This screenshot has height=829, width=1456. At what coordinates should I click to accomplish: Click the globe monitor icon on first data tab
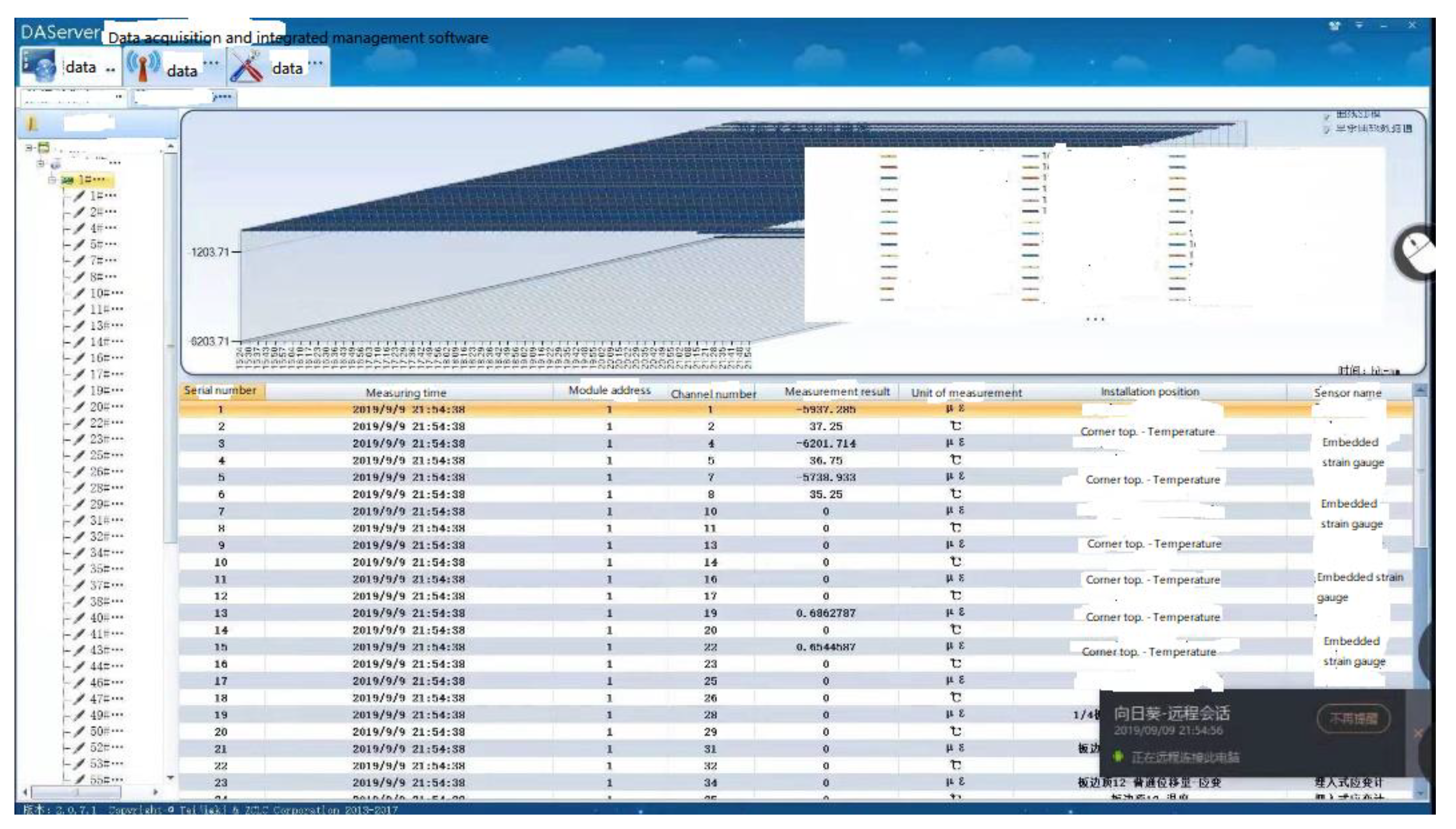point(38,66)
